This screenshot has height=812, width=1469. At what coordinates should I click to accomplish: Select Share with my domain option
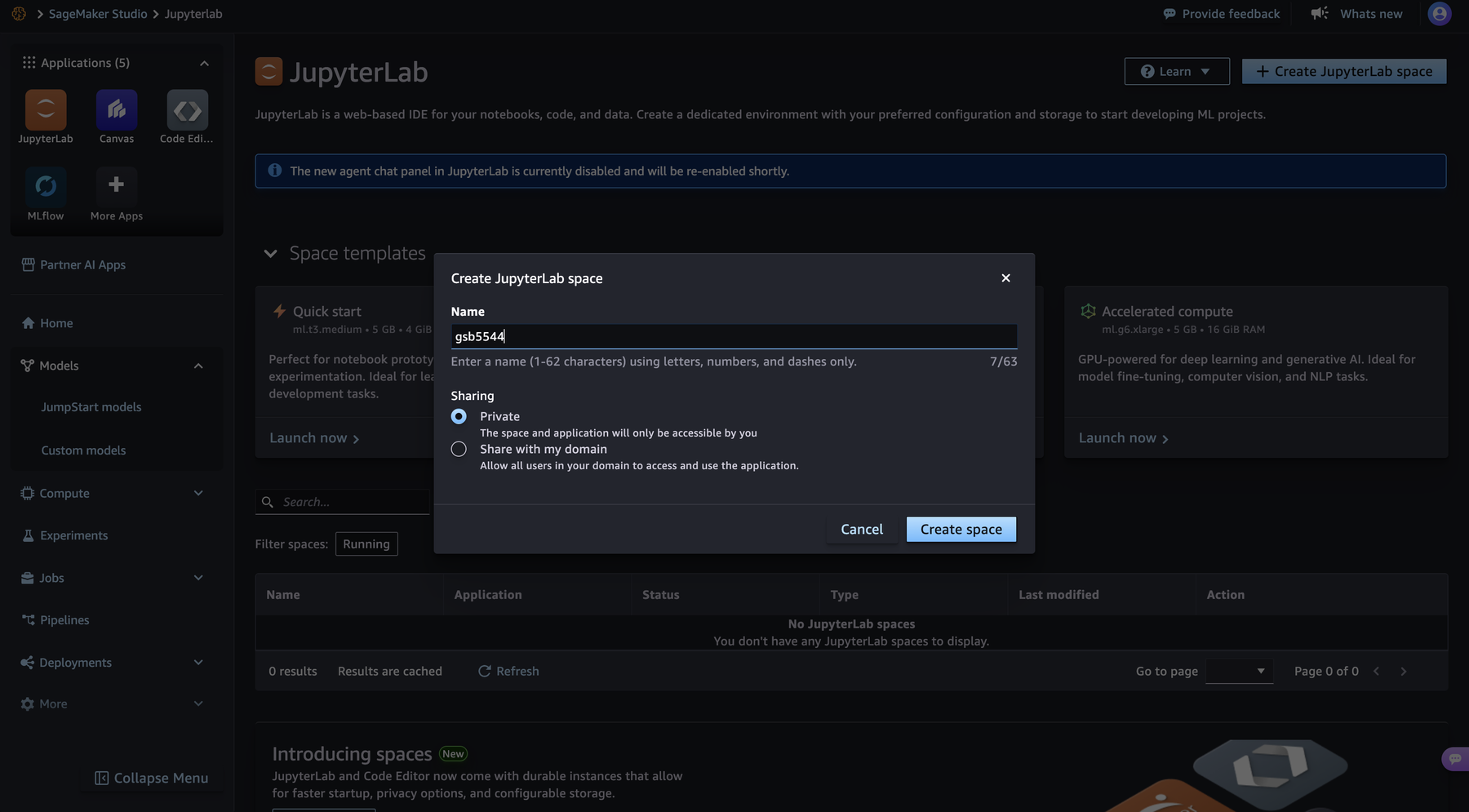[x=459, y=449]
